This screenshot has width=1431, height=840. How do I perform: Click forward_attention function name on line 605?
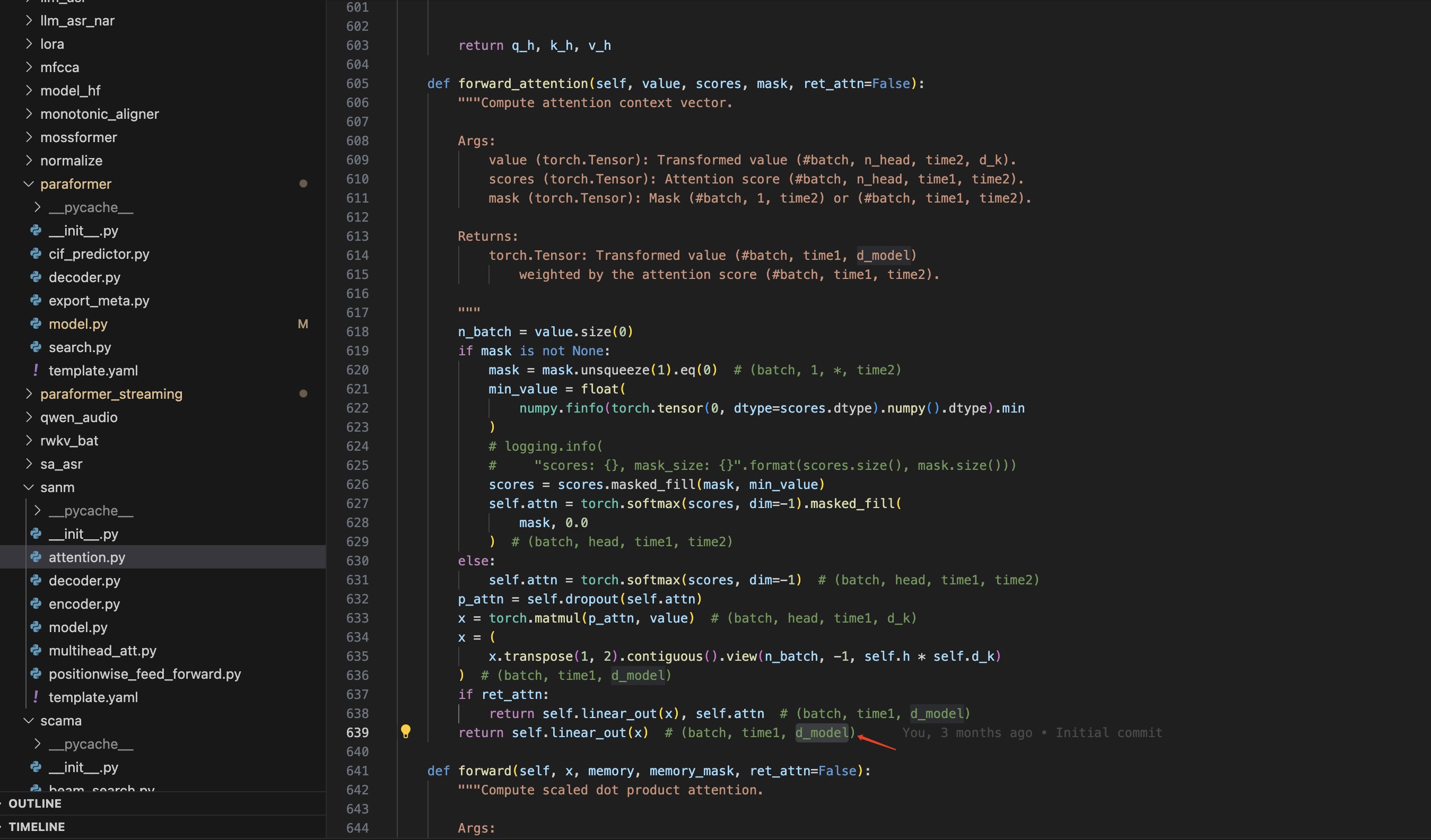click(523, 83)
